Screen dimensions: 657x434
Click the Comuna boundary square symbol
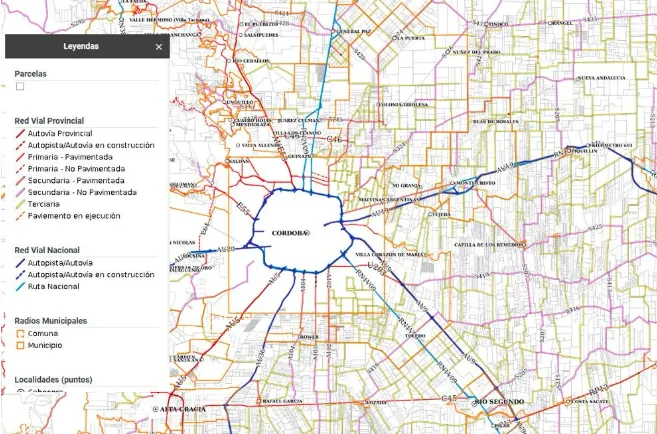20,333
